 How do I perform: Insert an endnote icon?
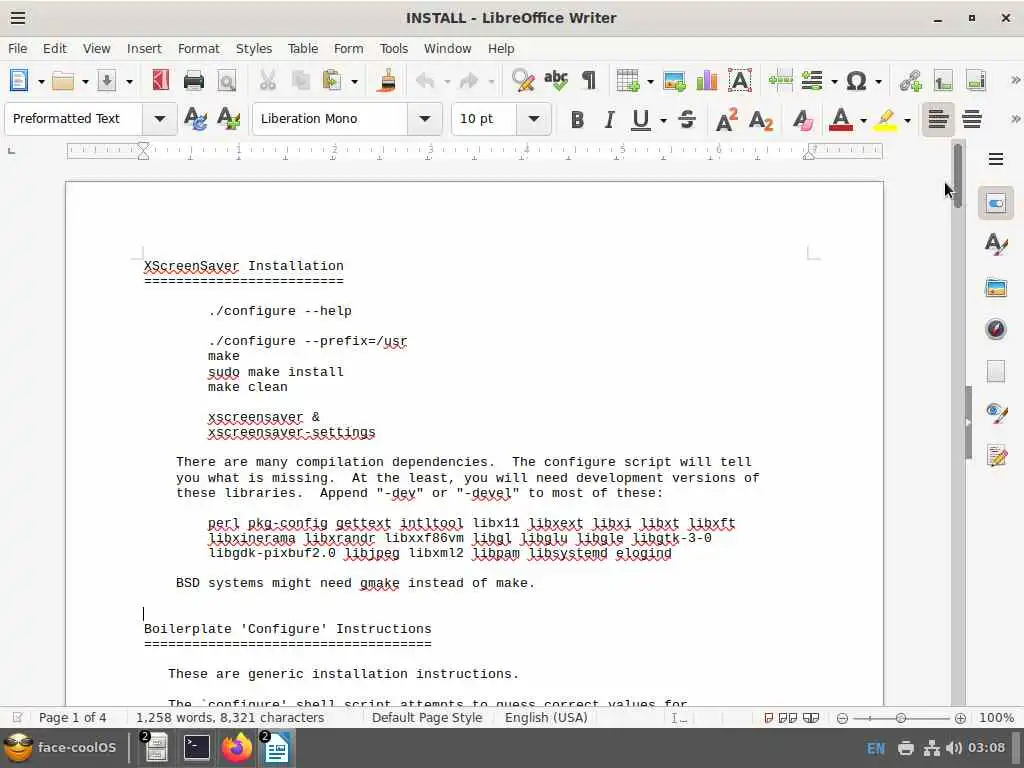(x=976, y=81)
